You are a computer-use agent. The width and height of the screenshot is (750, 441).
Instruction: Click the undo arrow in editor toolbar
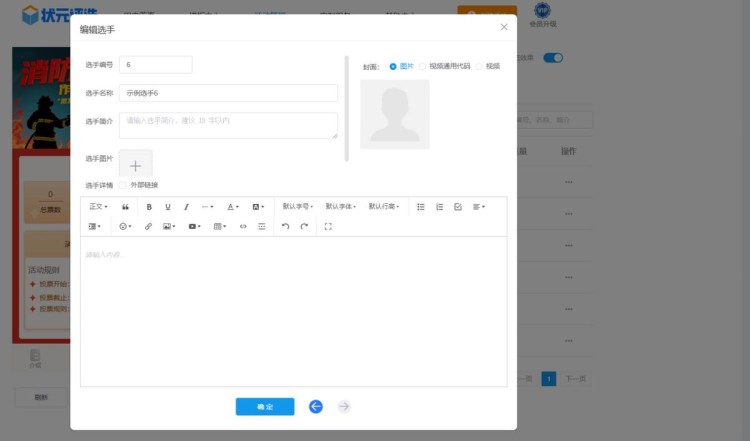[285, 227]
